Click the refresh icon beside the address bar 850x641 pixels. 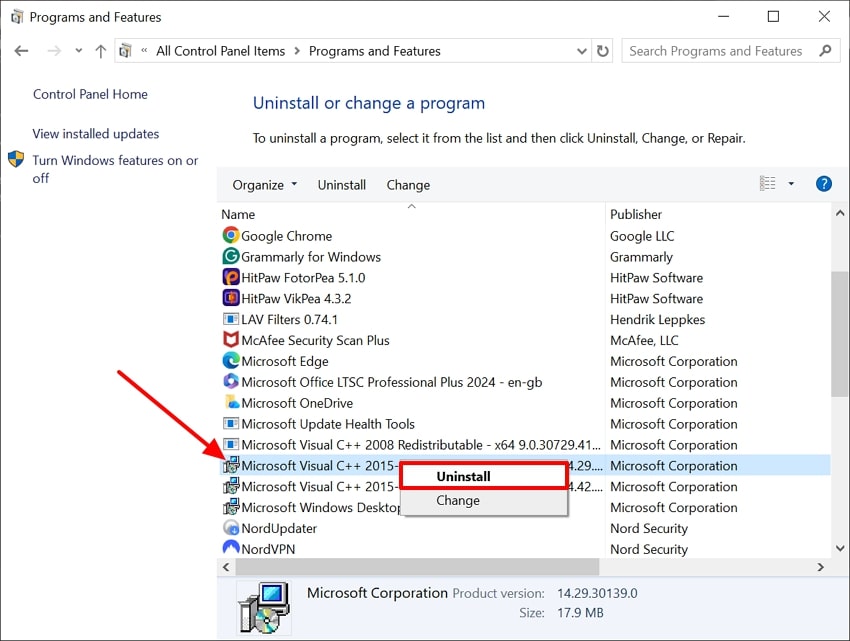[602, 50]
